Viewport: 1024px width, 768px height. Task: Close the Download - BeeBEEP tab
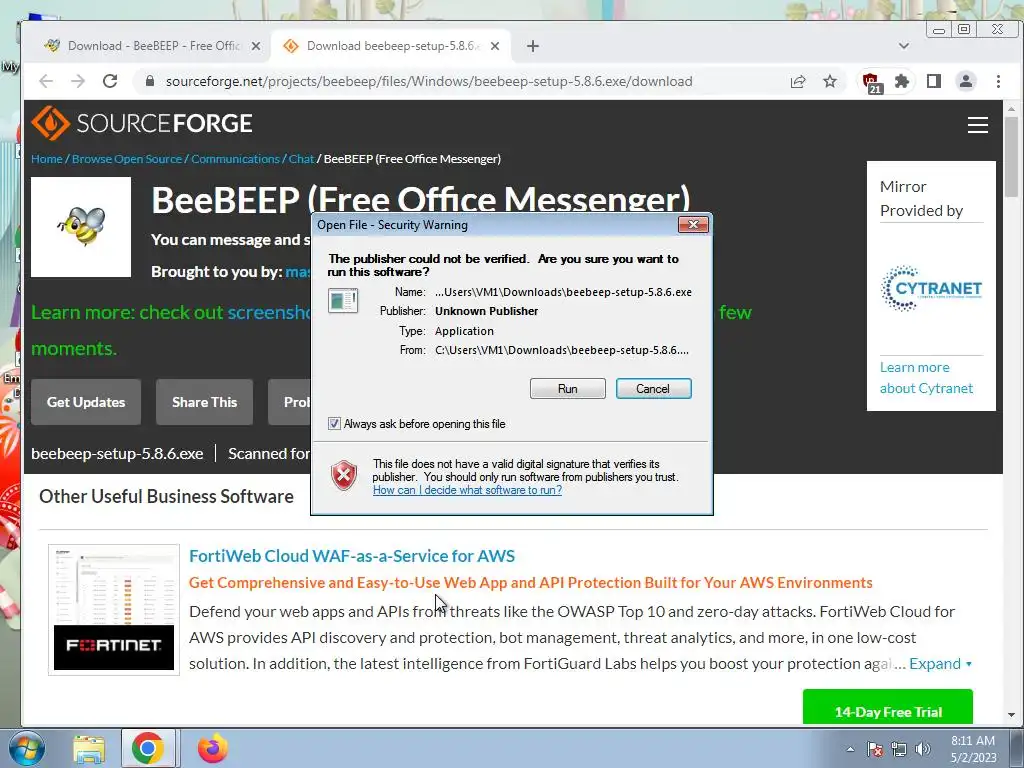click(x=256, y=46)
